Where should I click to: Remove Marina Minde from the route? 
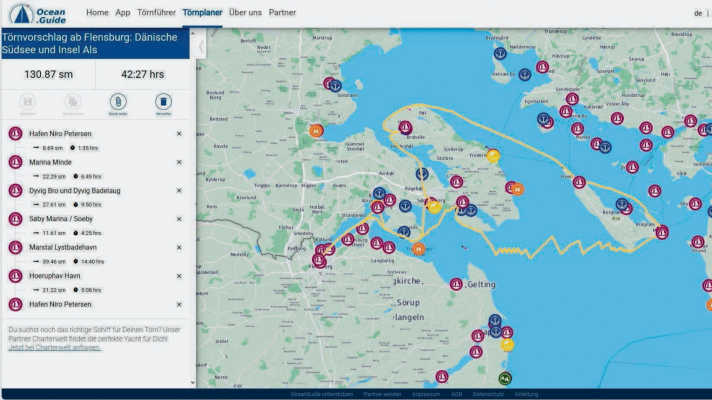179,161
